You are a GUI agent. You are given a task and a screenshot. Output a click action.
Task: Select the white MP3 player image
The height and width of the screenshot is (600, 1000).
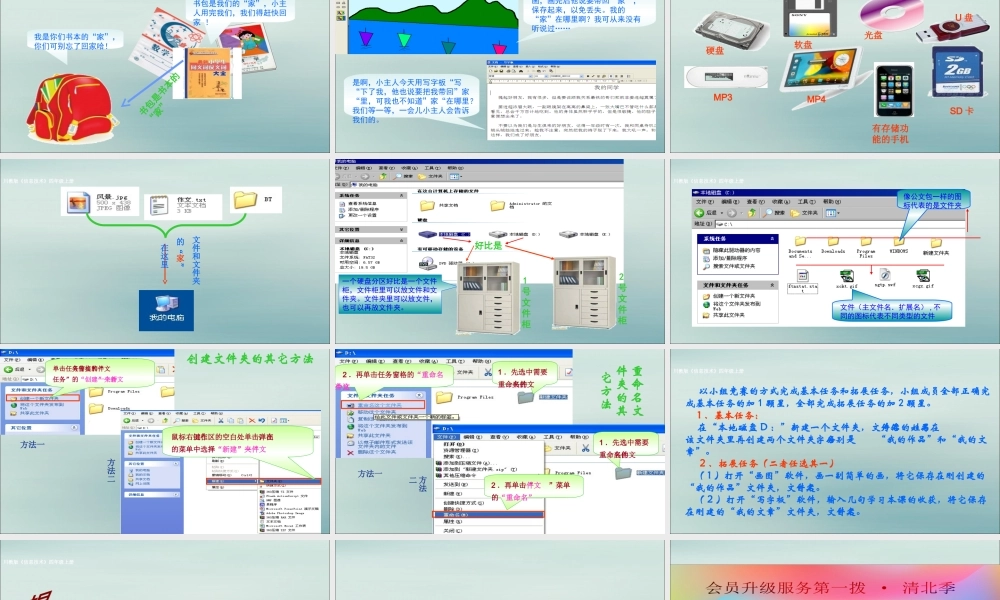pyautogui.click(x=724, y=77)
